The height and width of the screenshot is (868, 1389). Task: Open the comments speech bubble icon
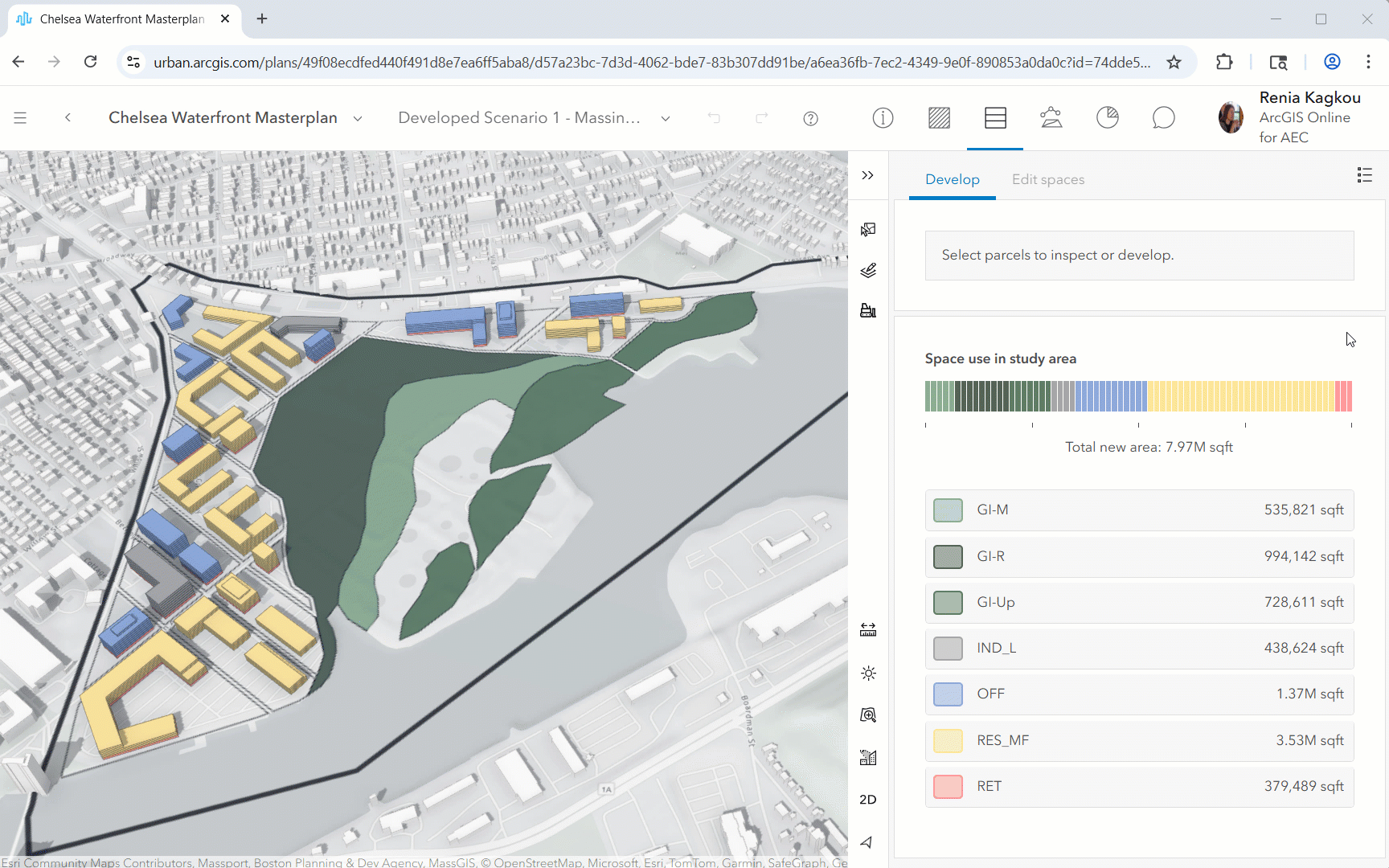tap(1163, 118)
